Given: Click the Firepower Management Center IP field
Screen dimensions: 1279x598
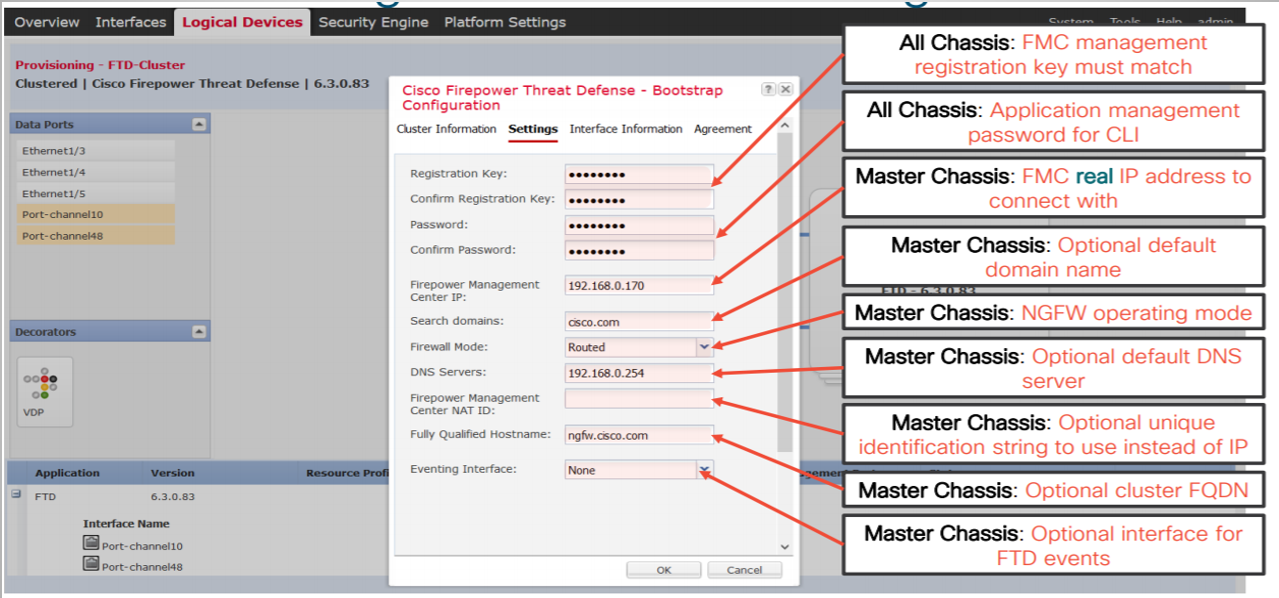Looking at the screenshot, I should [x=639, y=285].
